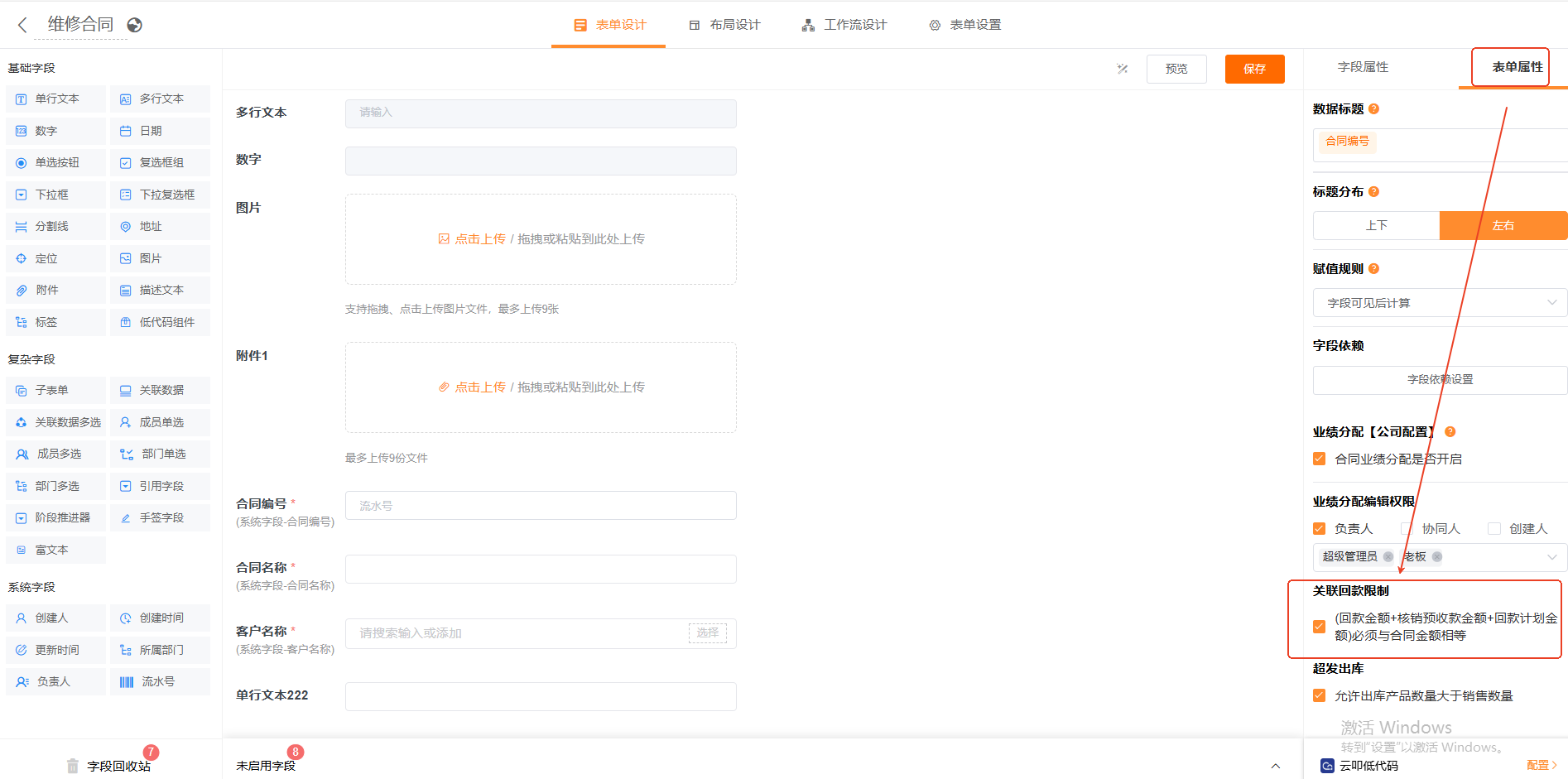
Task: Enable the 协同人 checkbox
Action: tap(1407, 529)
